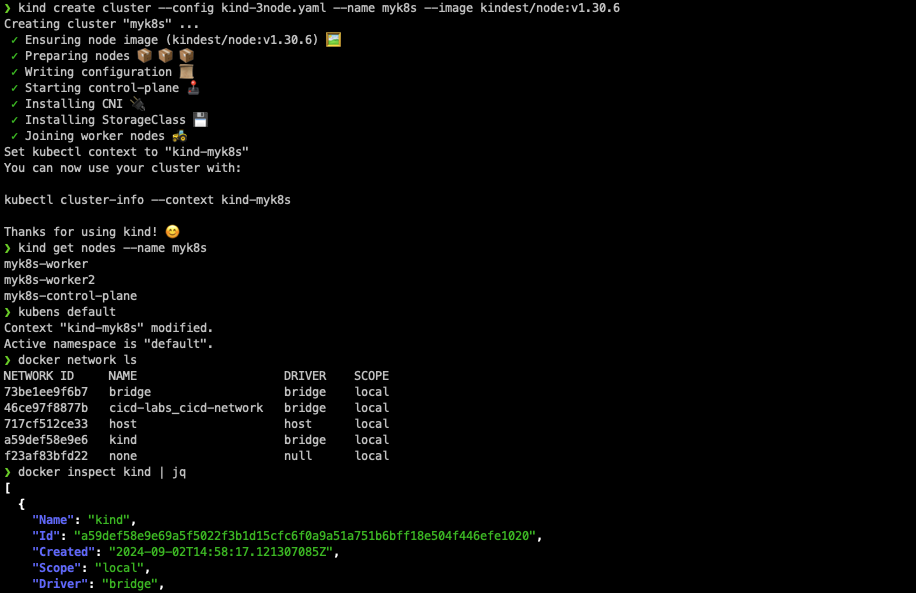
Task: Click the node name 'myk8s-worker2'
Action: 49,280
